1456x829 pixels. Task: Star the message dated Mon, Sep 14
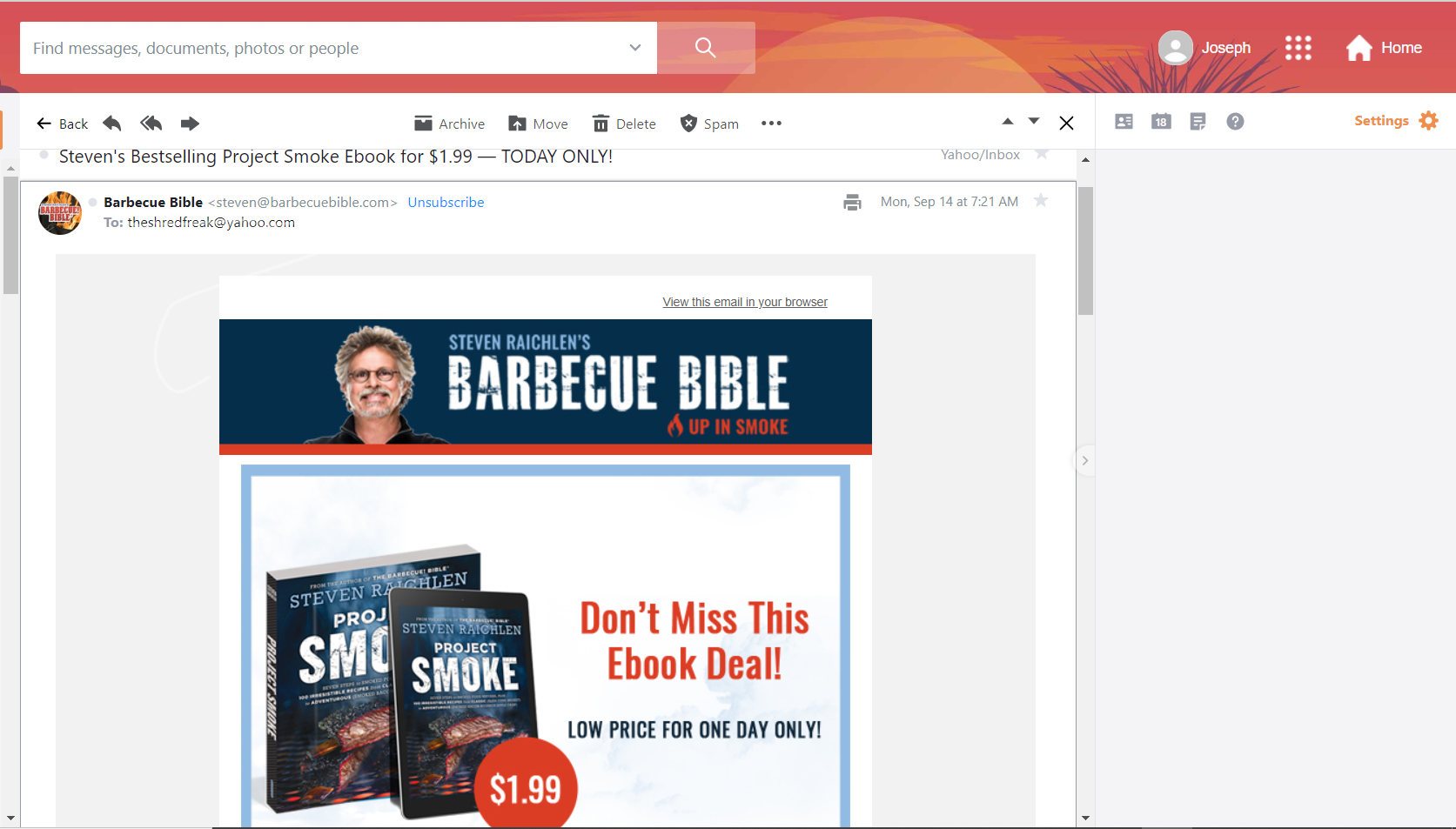pos(1041,201)
